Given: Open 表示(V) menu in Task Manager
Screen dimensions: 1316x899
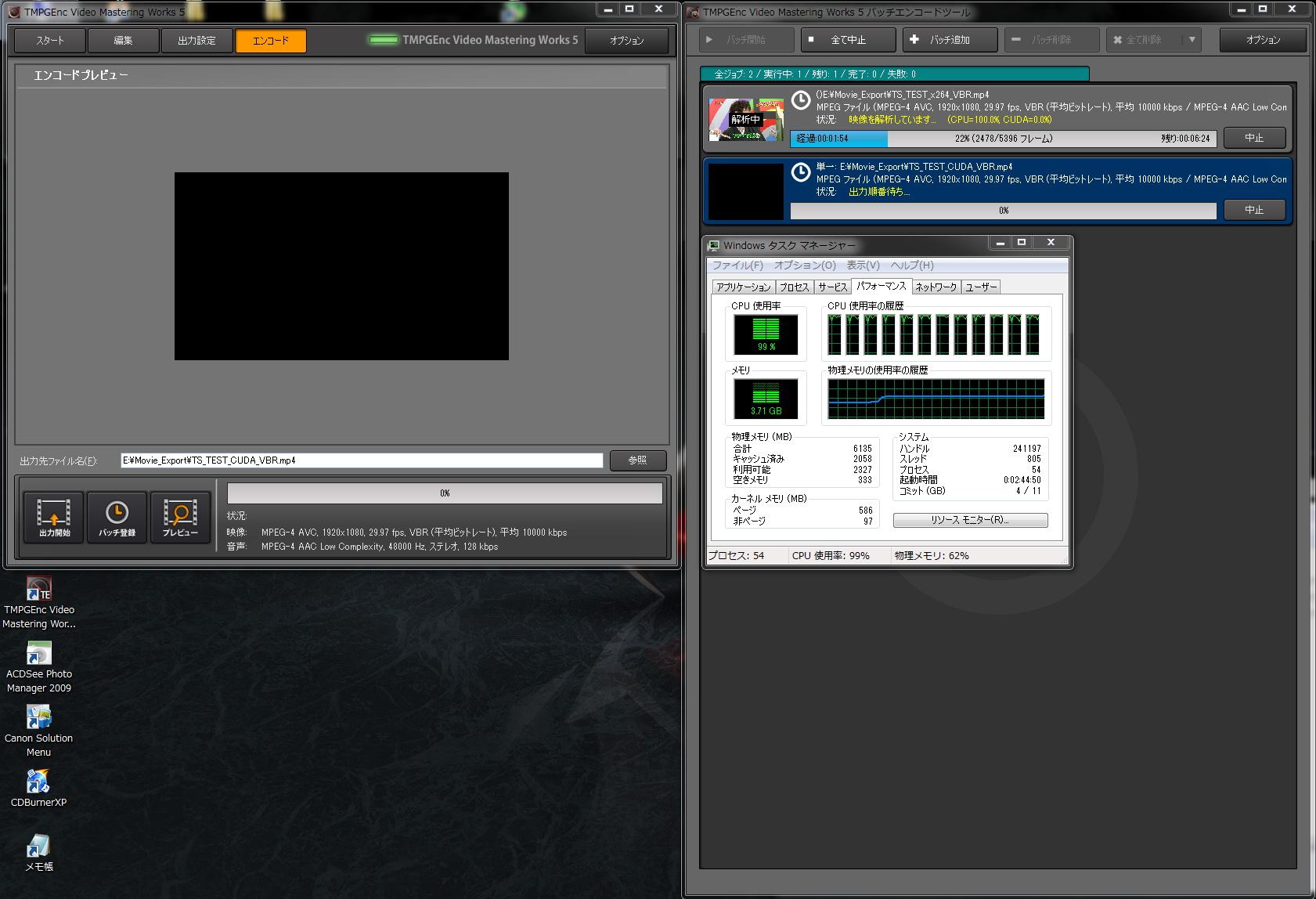Looking at the screenshot, I should click(x=863, y=265).
